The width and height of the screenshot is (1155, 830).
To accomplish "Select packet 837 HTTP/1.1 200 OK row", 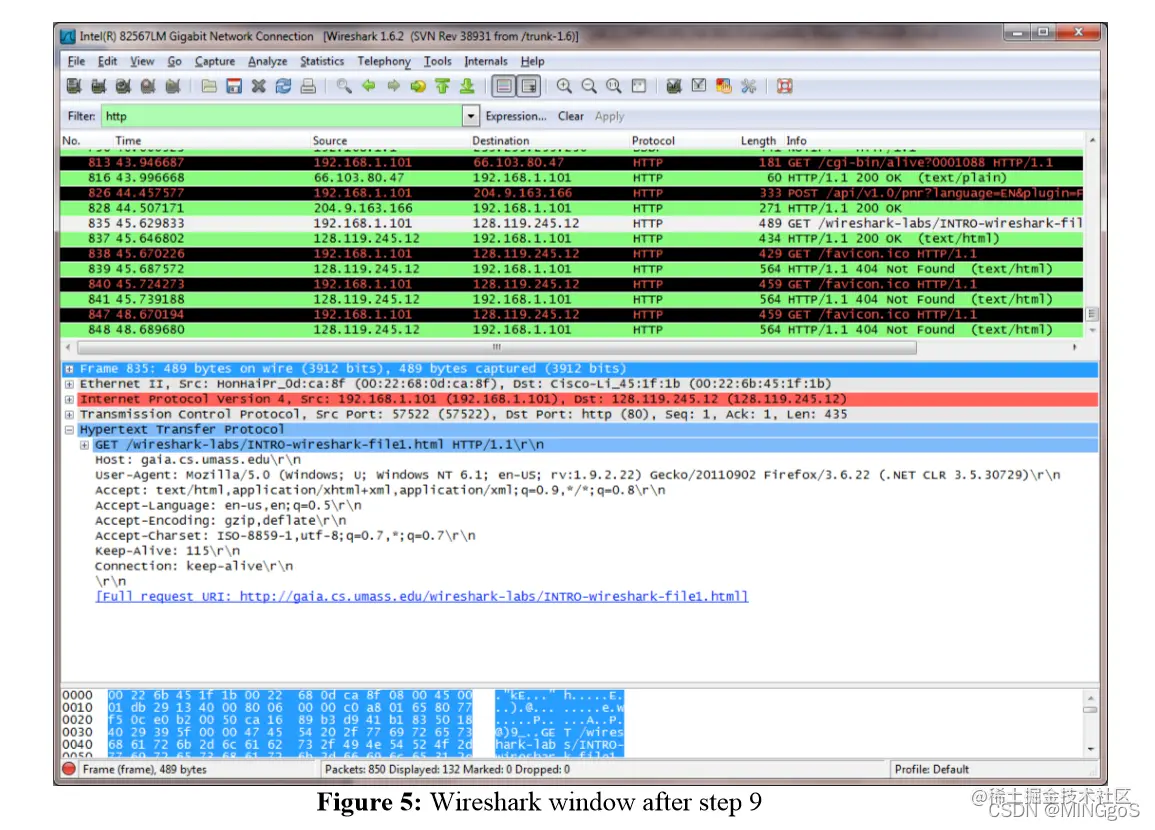I will coord(572,239).
